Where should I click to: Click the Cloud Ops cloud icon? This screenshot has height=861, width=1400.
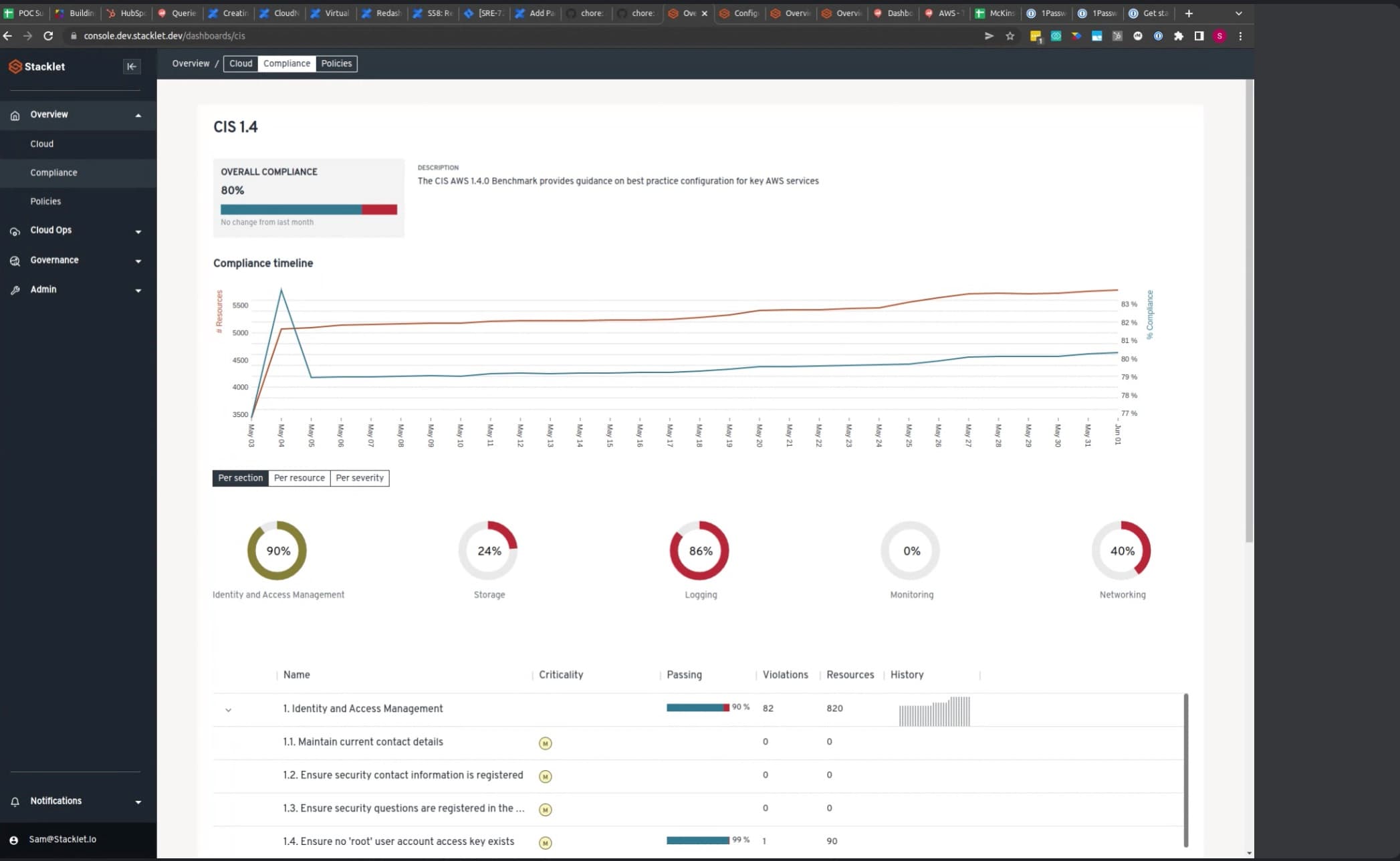[x=14, y=231]
